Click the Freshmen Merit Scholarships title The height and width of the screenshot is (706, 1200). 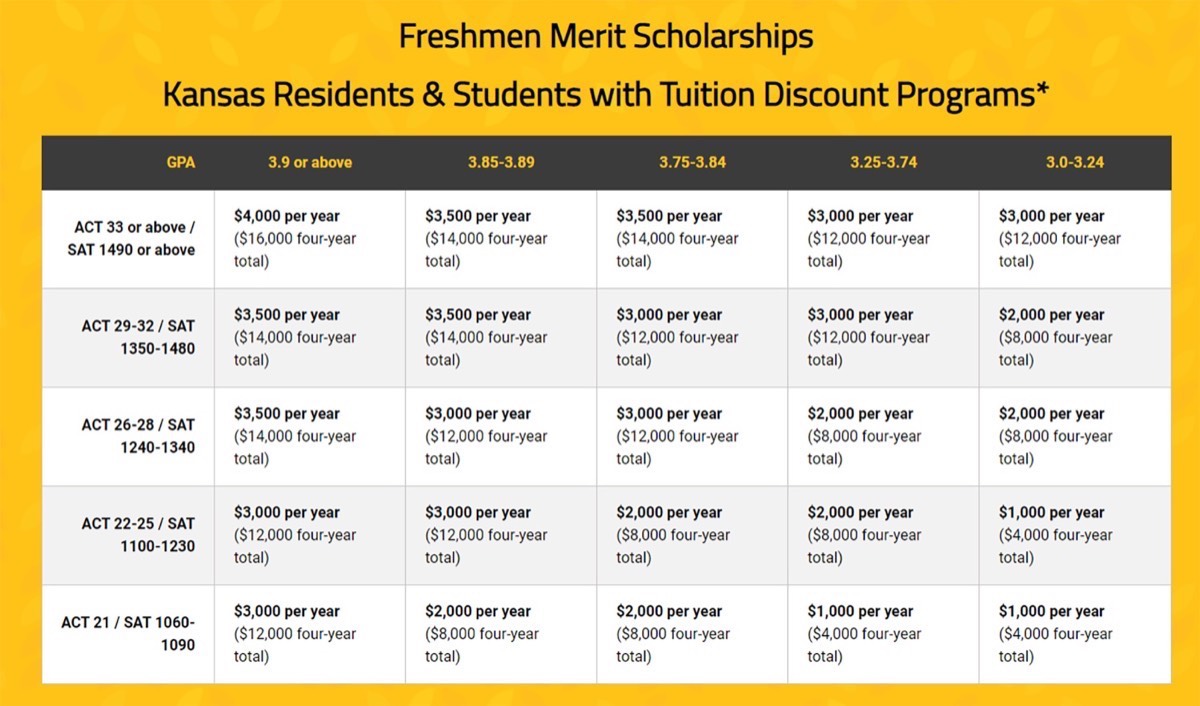pos(605,37)
